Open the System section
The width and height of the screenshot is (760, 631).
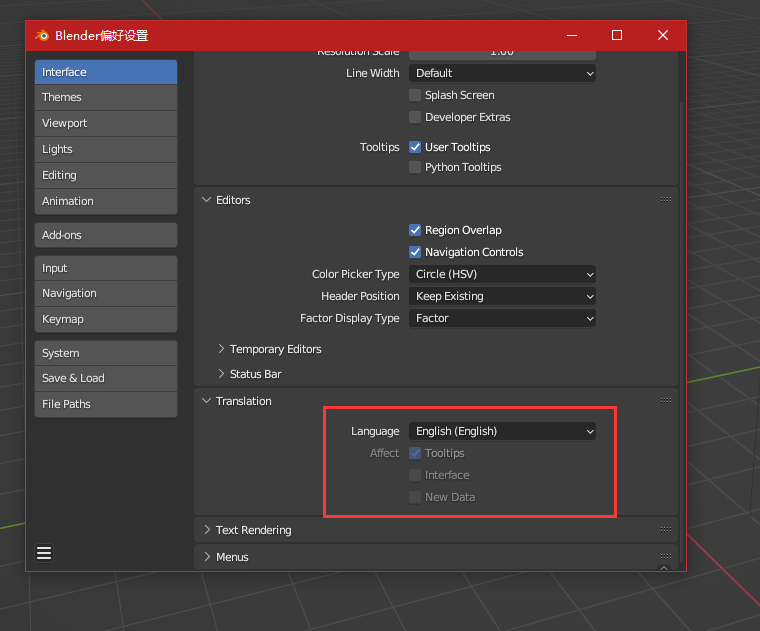click(x=106, y=353)
